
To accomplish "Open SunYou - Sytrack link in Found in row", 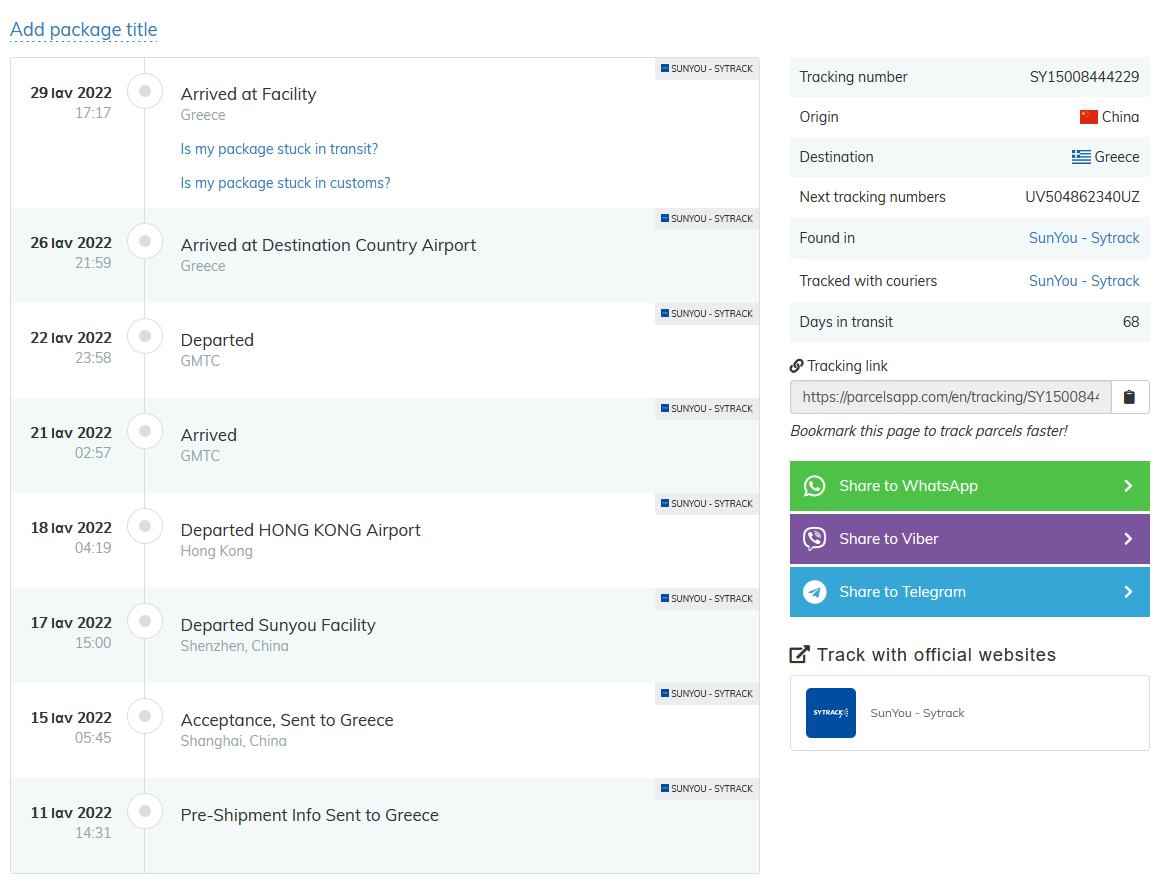I will tap(1084, 238).
